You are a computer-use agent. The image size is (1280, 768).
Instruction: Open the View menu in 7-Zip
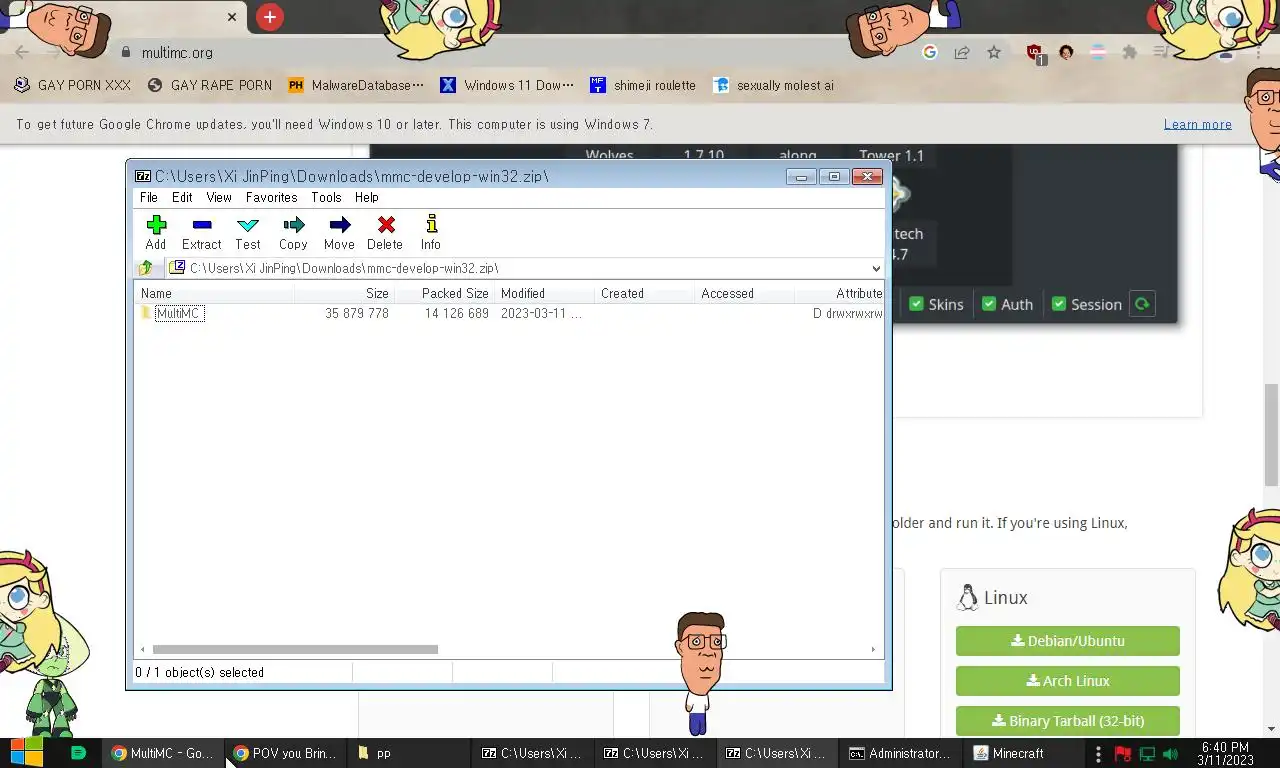click(219, 197)
